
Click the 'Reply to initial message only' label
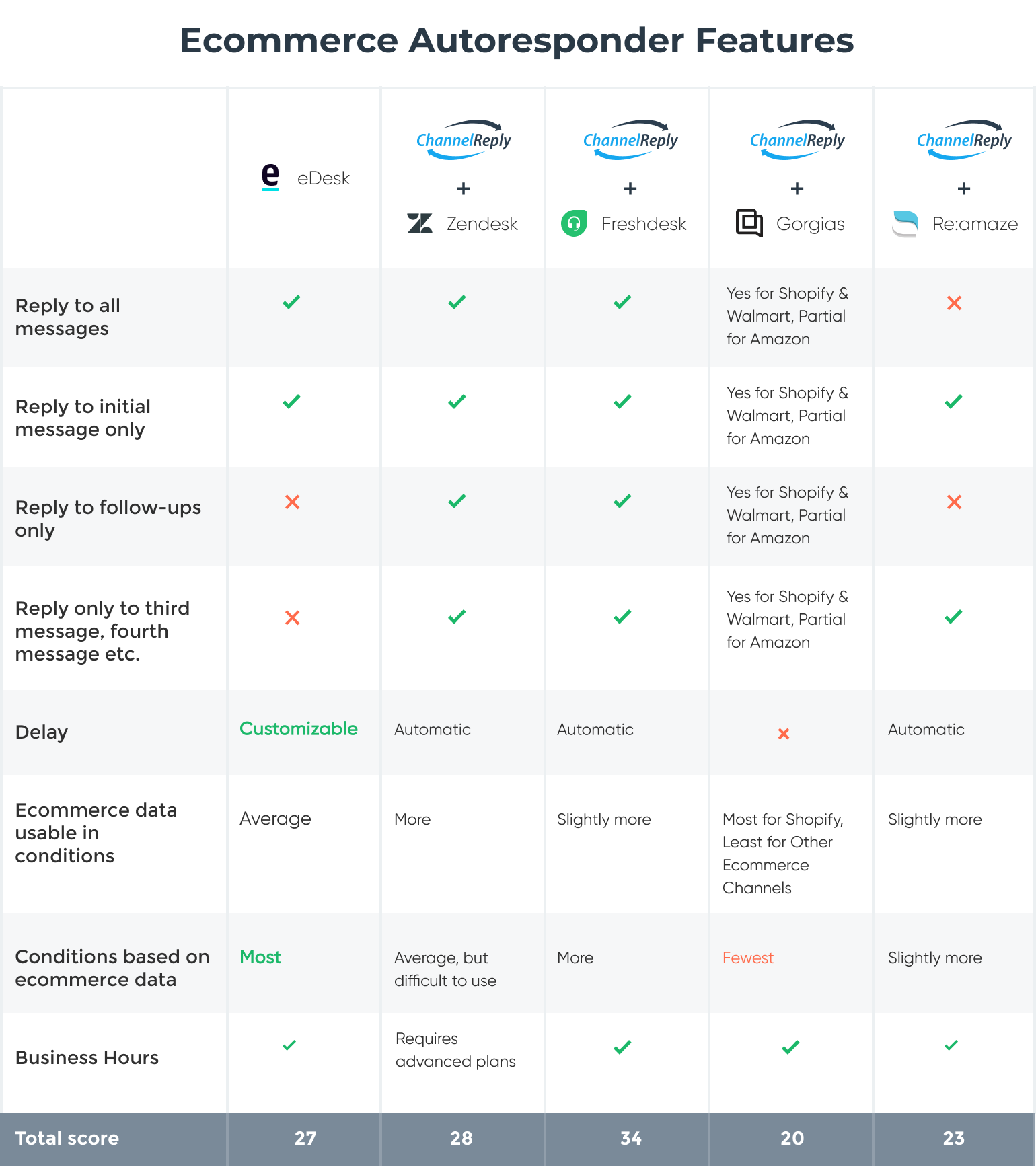pos(83,418)
